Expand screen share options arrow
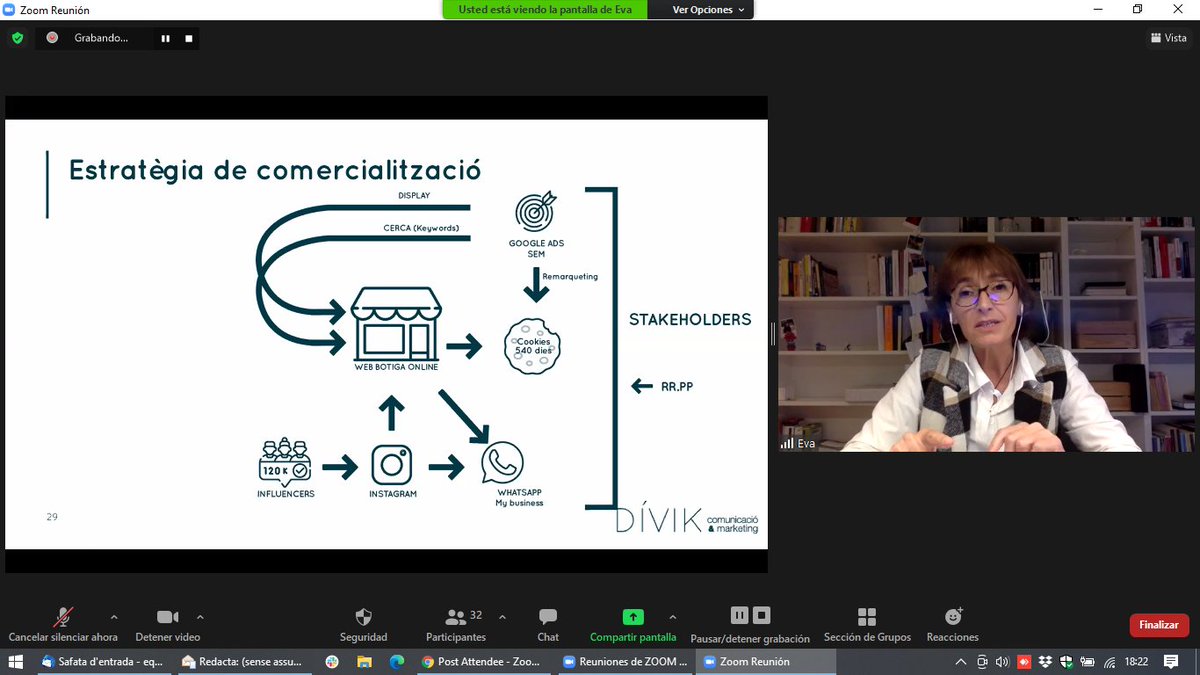This screenshot has width=1200, height=675. click(672, 617)
